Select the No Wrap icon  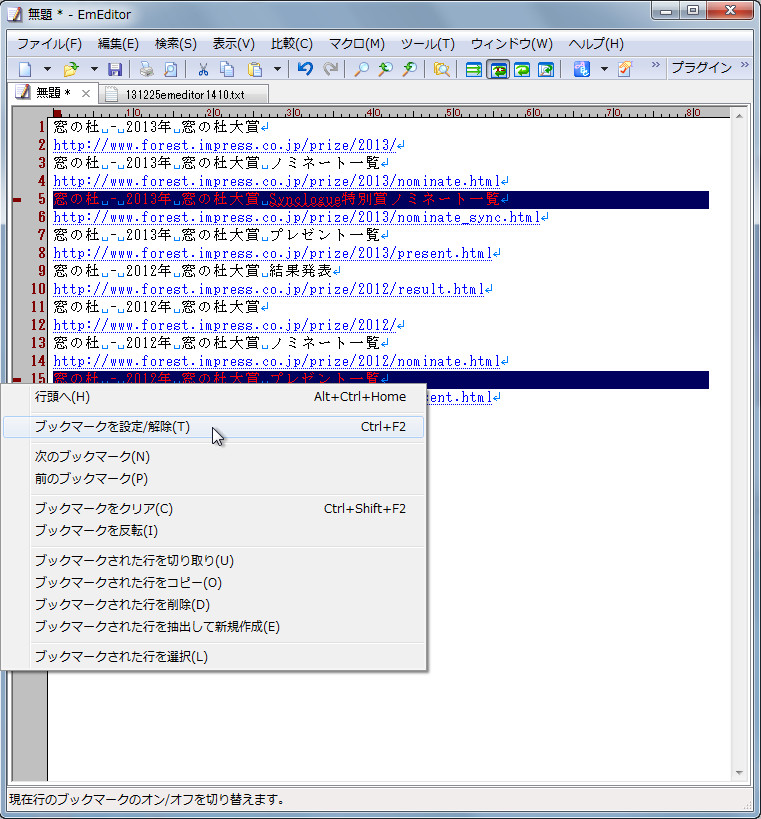point(473,69)
